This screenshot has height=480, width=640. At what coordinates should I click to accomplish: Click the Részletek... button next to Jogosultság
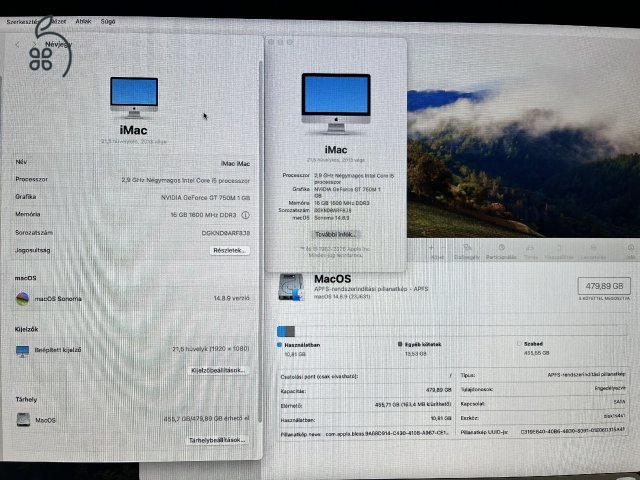point(230,250)
